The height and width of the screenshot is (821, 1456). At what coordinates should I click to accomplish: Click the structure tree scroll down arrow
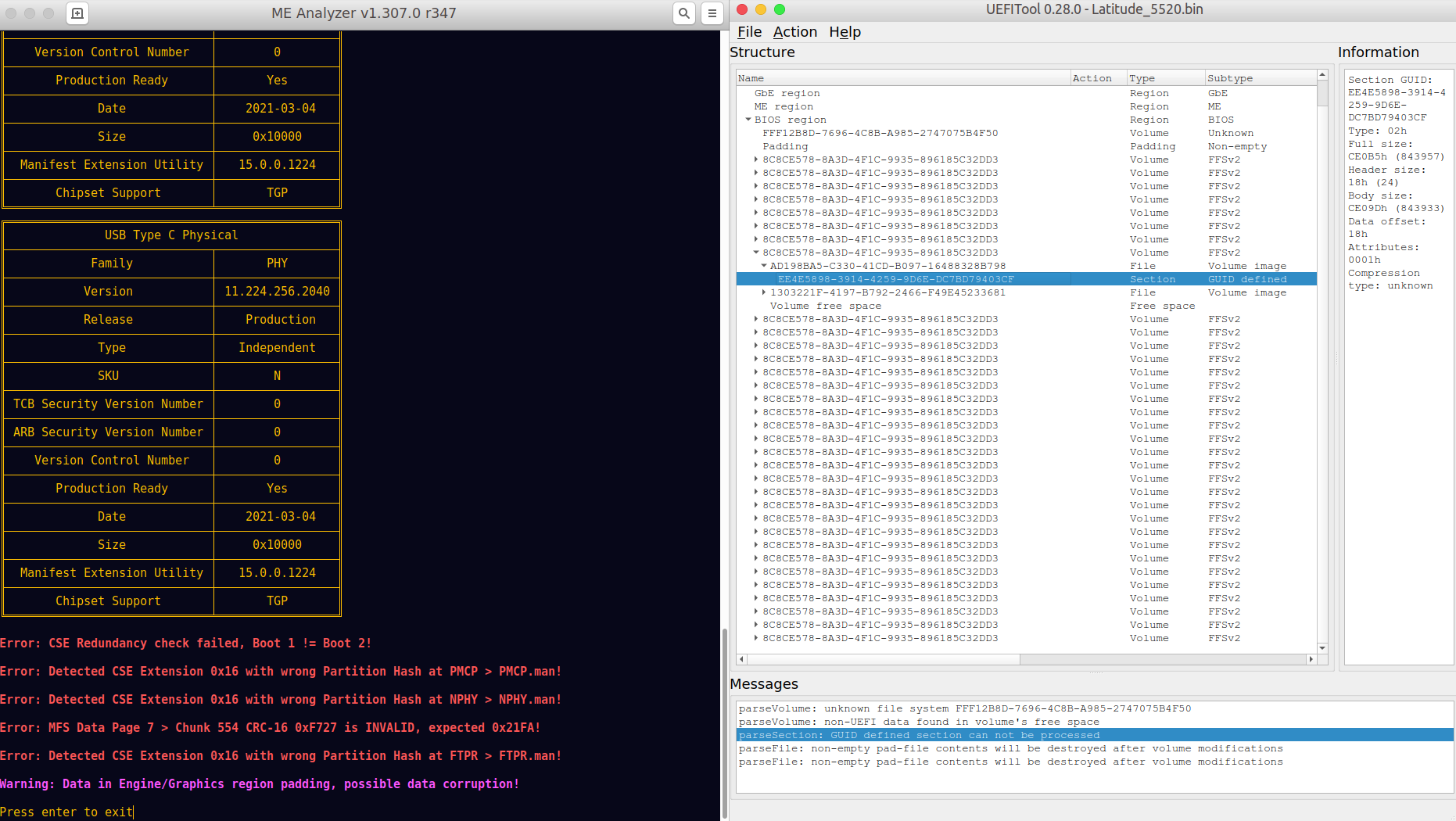tap(1322, 647)
